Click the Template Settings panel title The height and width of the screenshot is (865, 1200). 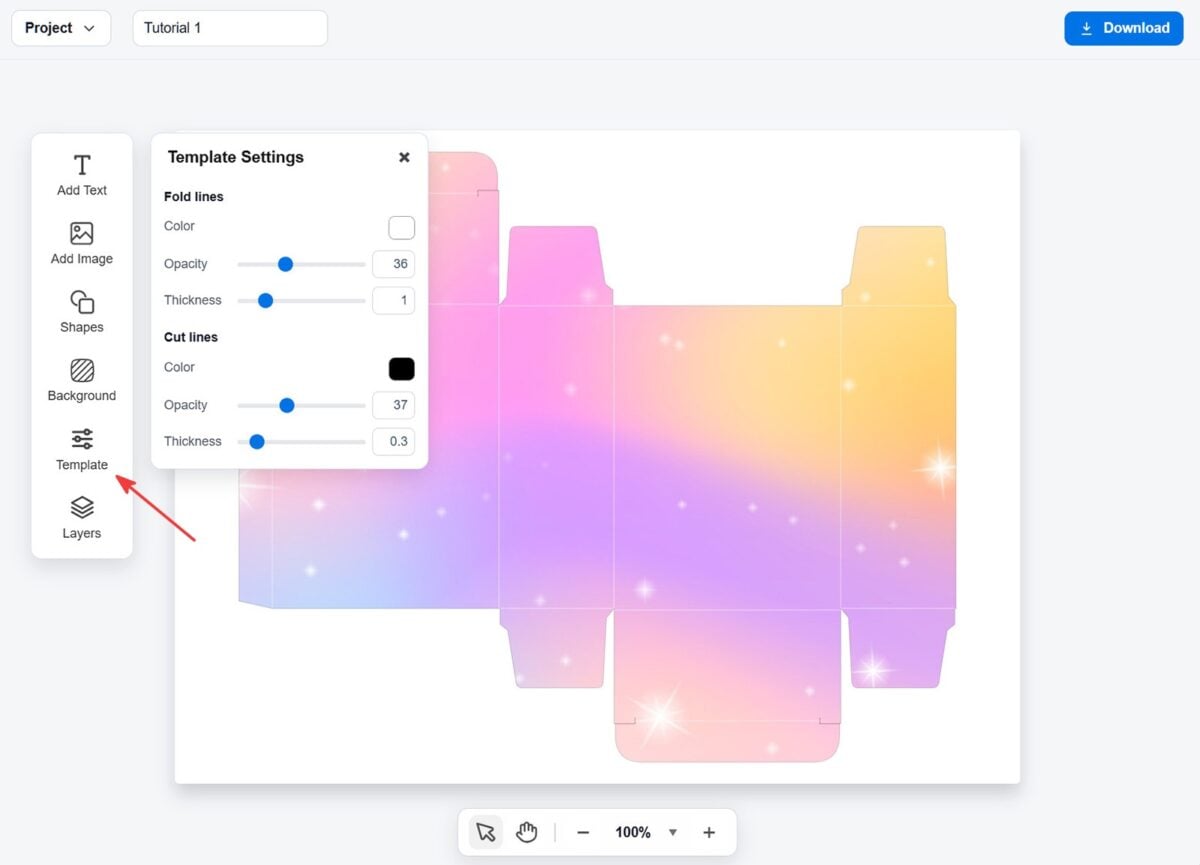236,157
